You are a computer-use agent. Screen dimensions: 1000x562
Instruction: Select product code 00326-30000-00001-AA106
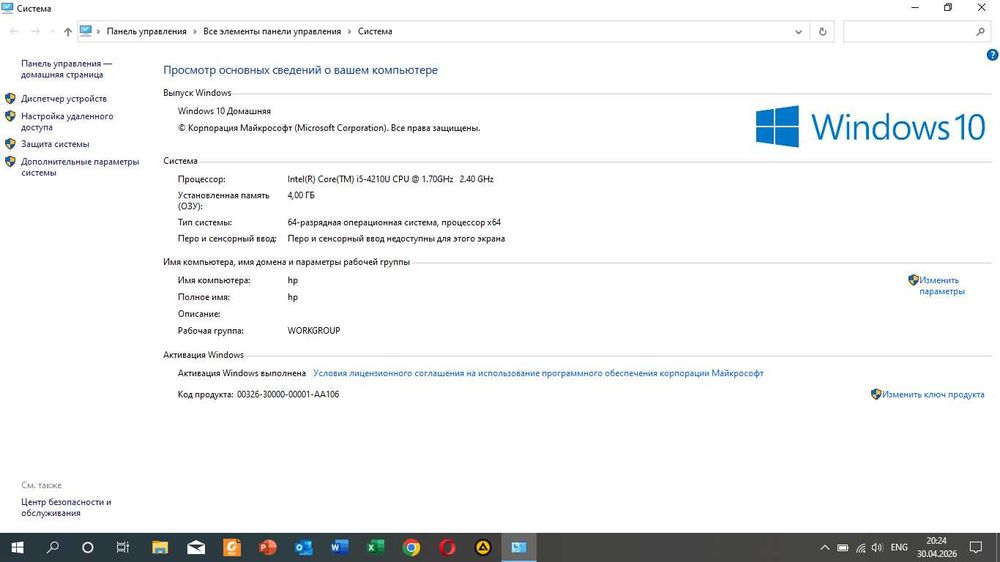point(288,394)
